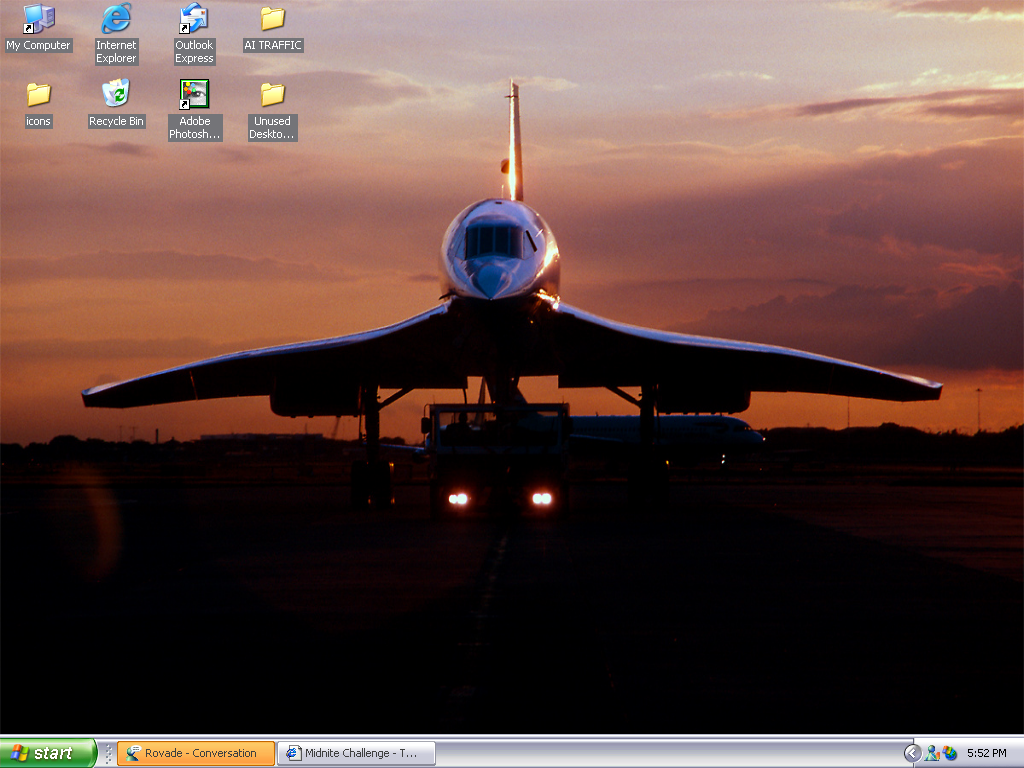Click the 5:52 PM taskbar clock
1024x768 pixels.
click(x=986, y=753)
